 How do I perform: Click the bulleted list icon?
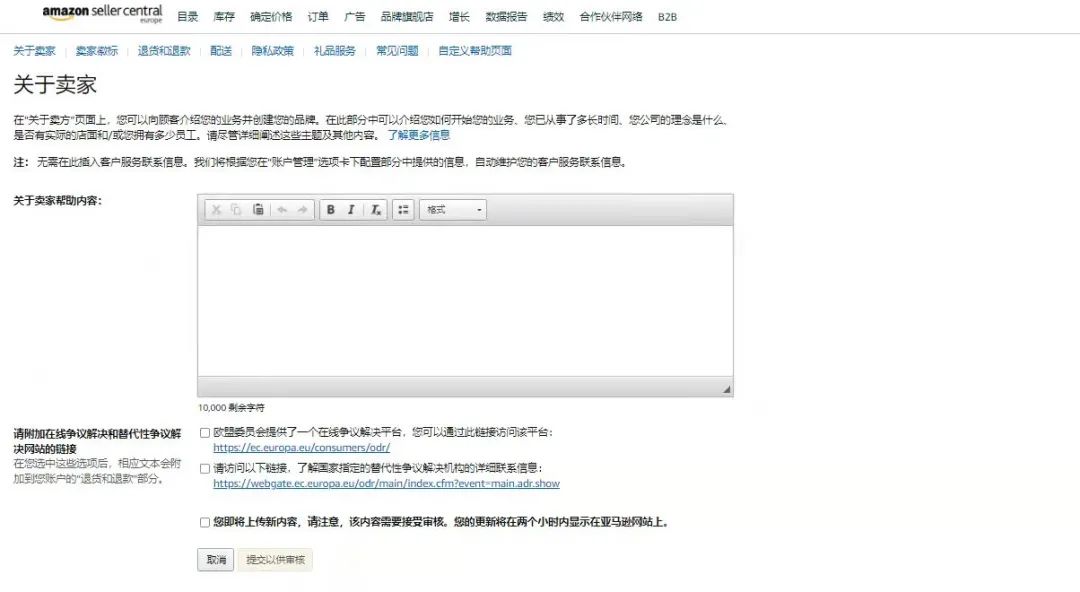[402, 209]
